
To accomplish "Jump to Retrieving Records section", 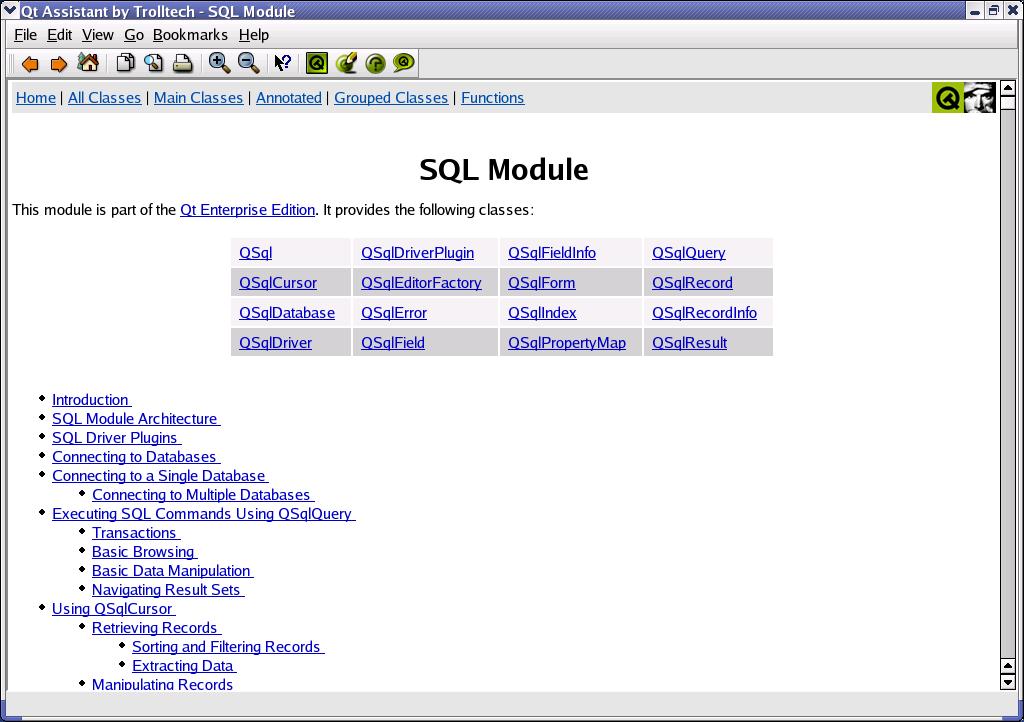I will coord(156,627).
